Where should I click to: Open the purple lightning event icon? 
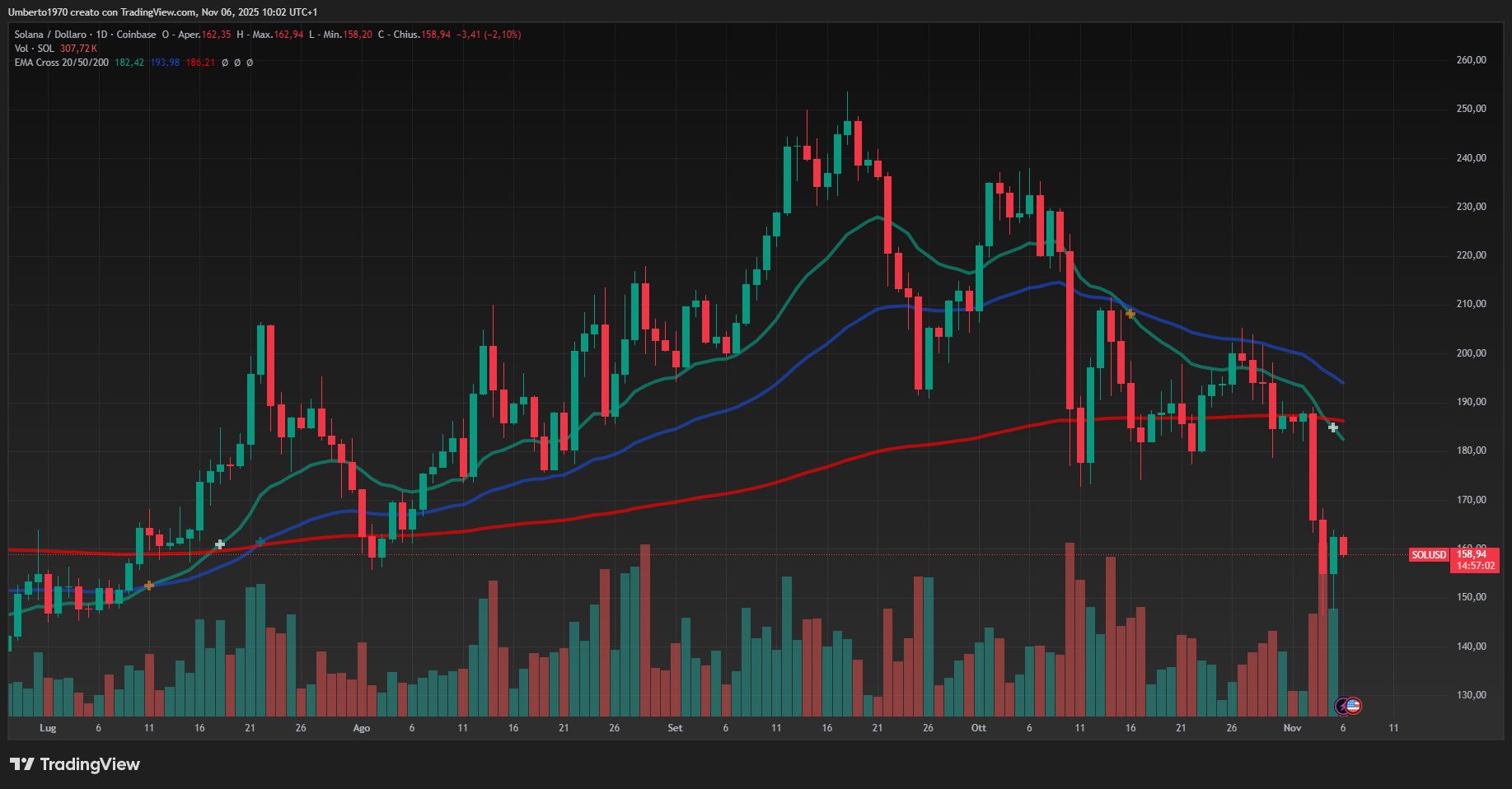tap(1342, 706)
